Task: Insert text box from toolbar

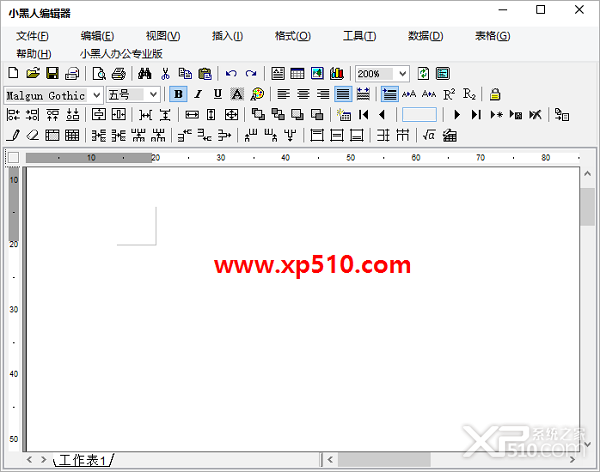Action: [x=278, y=73]
